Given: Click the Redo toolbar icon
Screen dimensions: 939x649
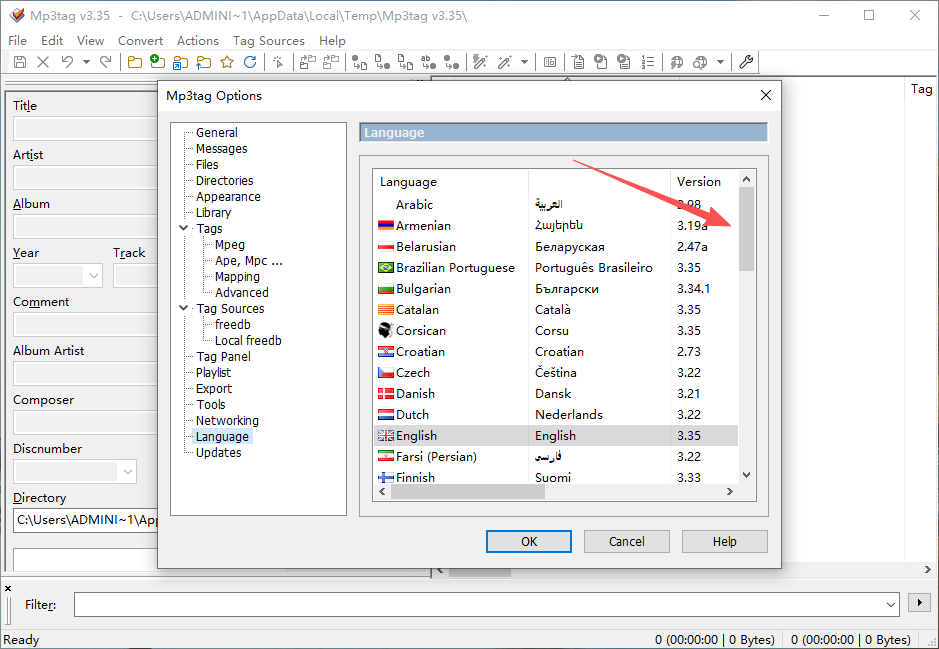Looking at the screenshot, I should (105, 62).
